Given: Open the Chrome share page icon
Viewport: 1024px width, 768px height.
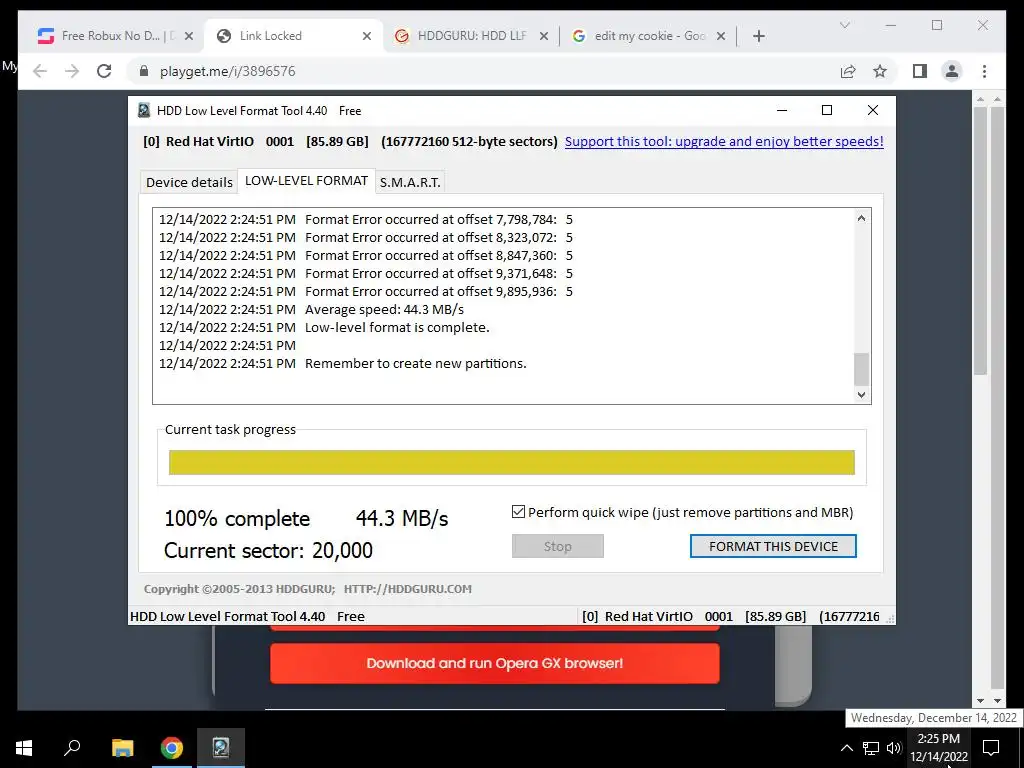Looking at the screenshot, I should click(848, 71).
